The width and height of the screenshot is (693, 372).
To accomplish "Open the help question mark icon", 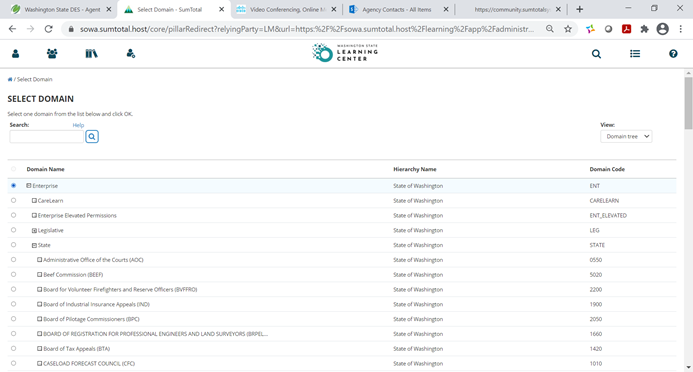I will tap(673, 54).
